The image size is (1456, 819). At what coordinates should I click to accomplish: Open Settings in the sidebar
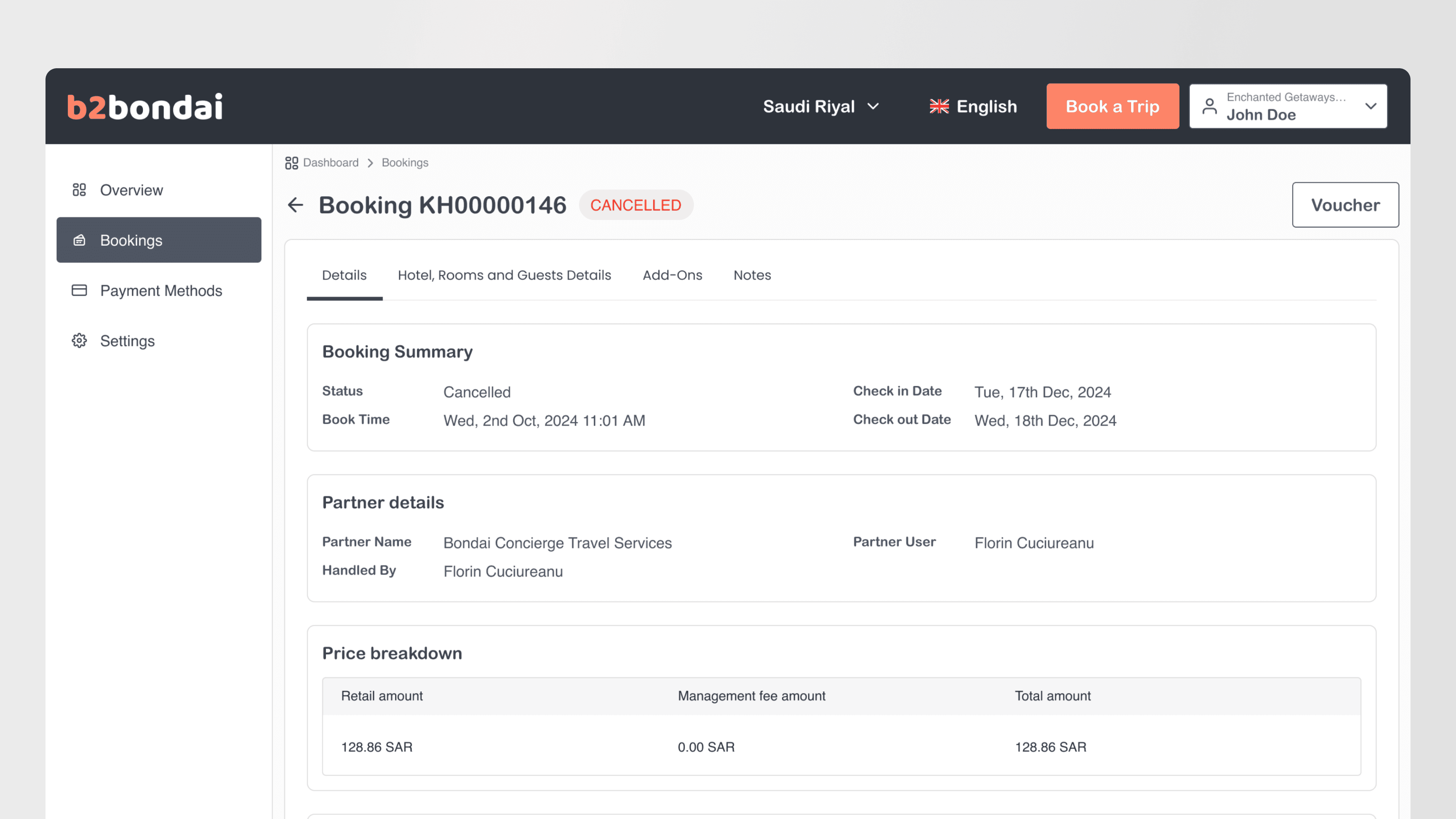[x=159, y=341]
